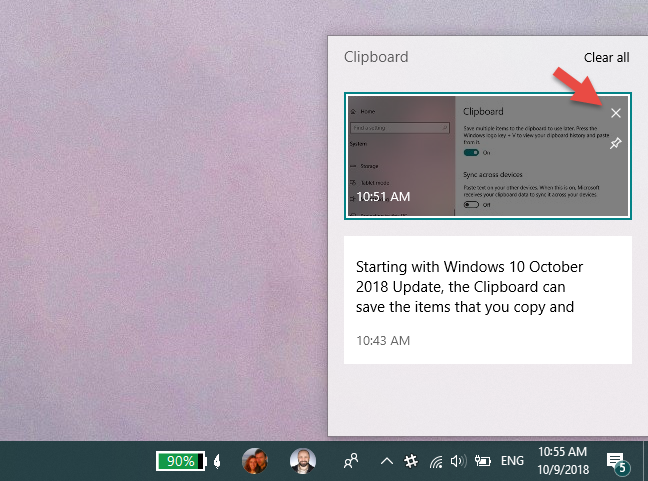Open the battery 90% indicator in the taskbar
The width and height of the screenshot is (648, 481).
tap(181, 461)
